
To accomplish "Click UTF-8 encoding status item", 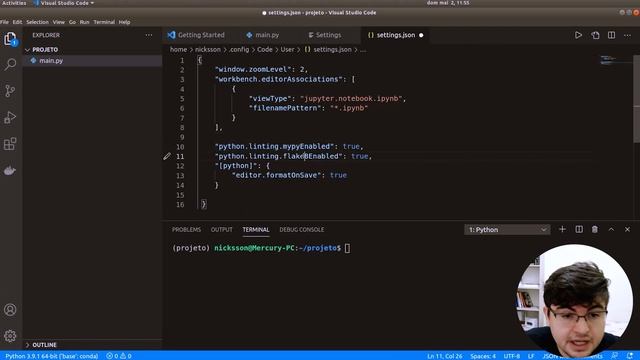I will [511, 356].
